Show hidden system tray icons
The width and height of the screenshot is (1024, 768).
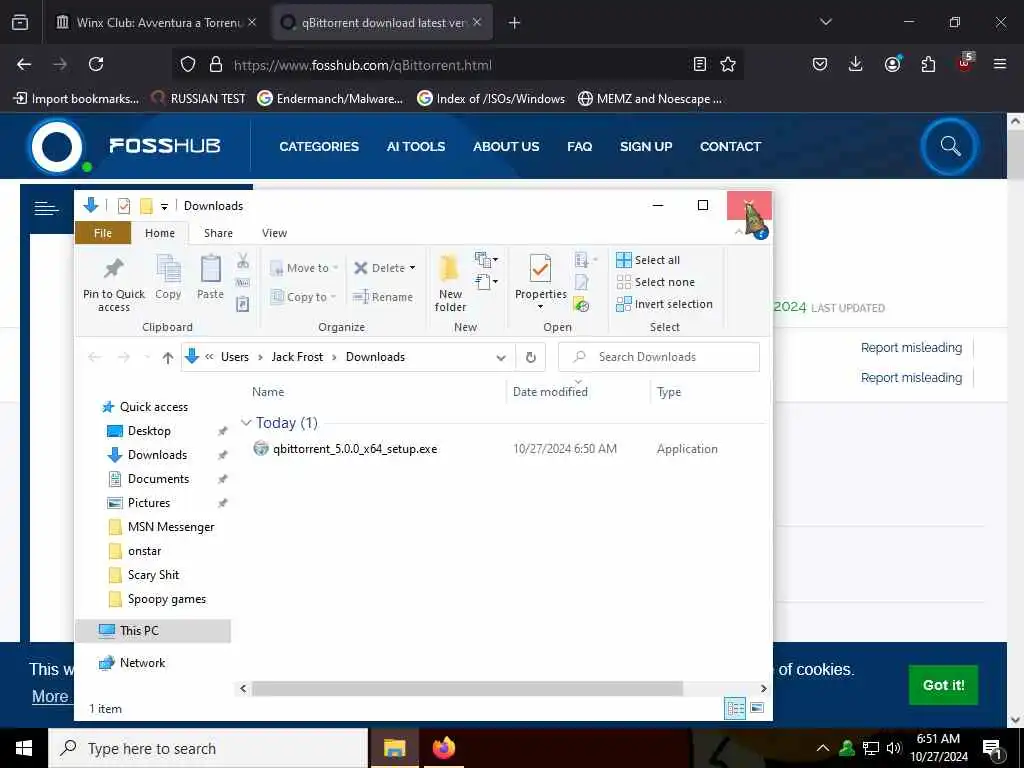click(x=823, y=748)
